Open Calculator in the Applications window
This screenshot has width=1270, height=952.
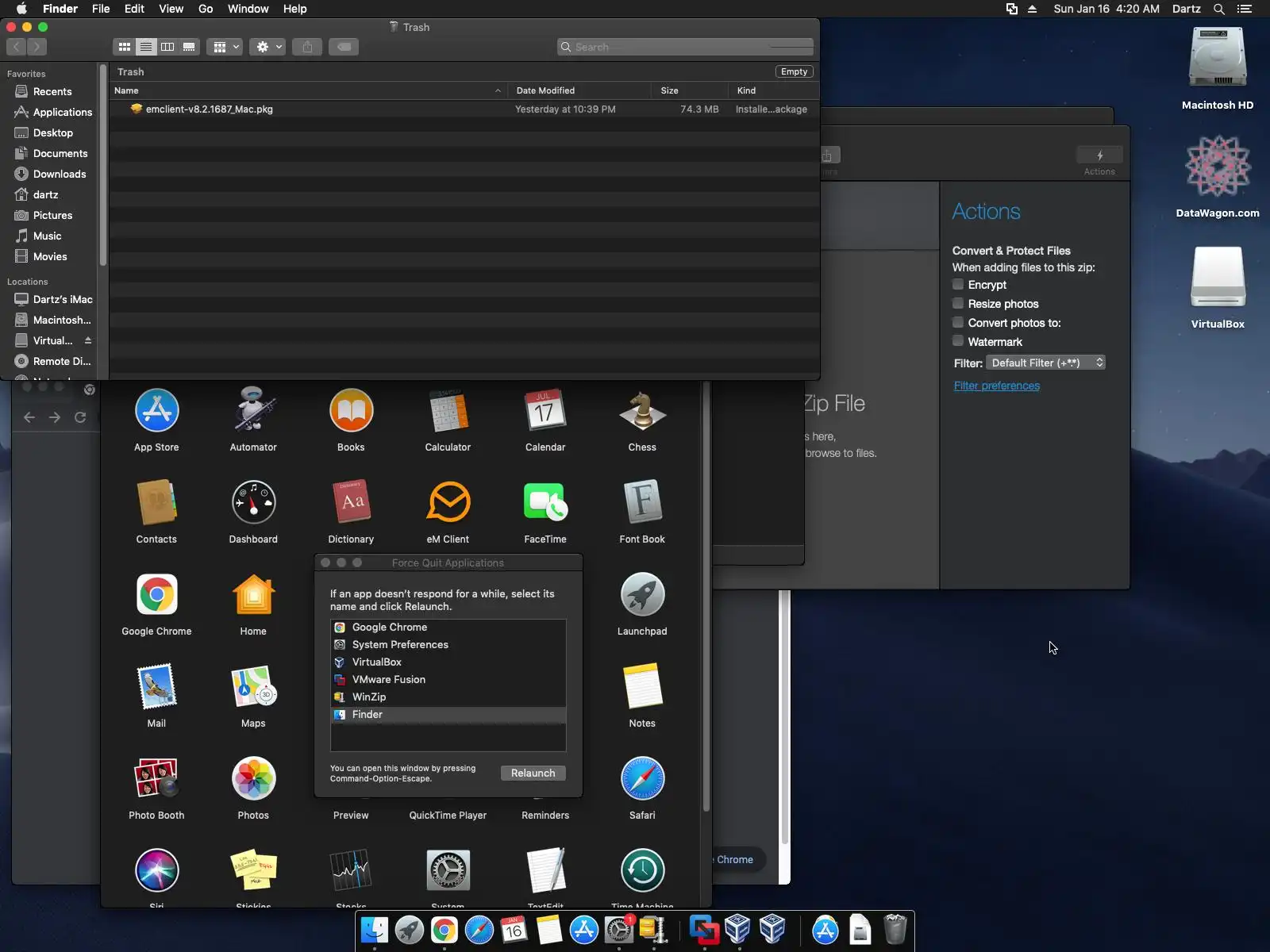click(448, 411)
